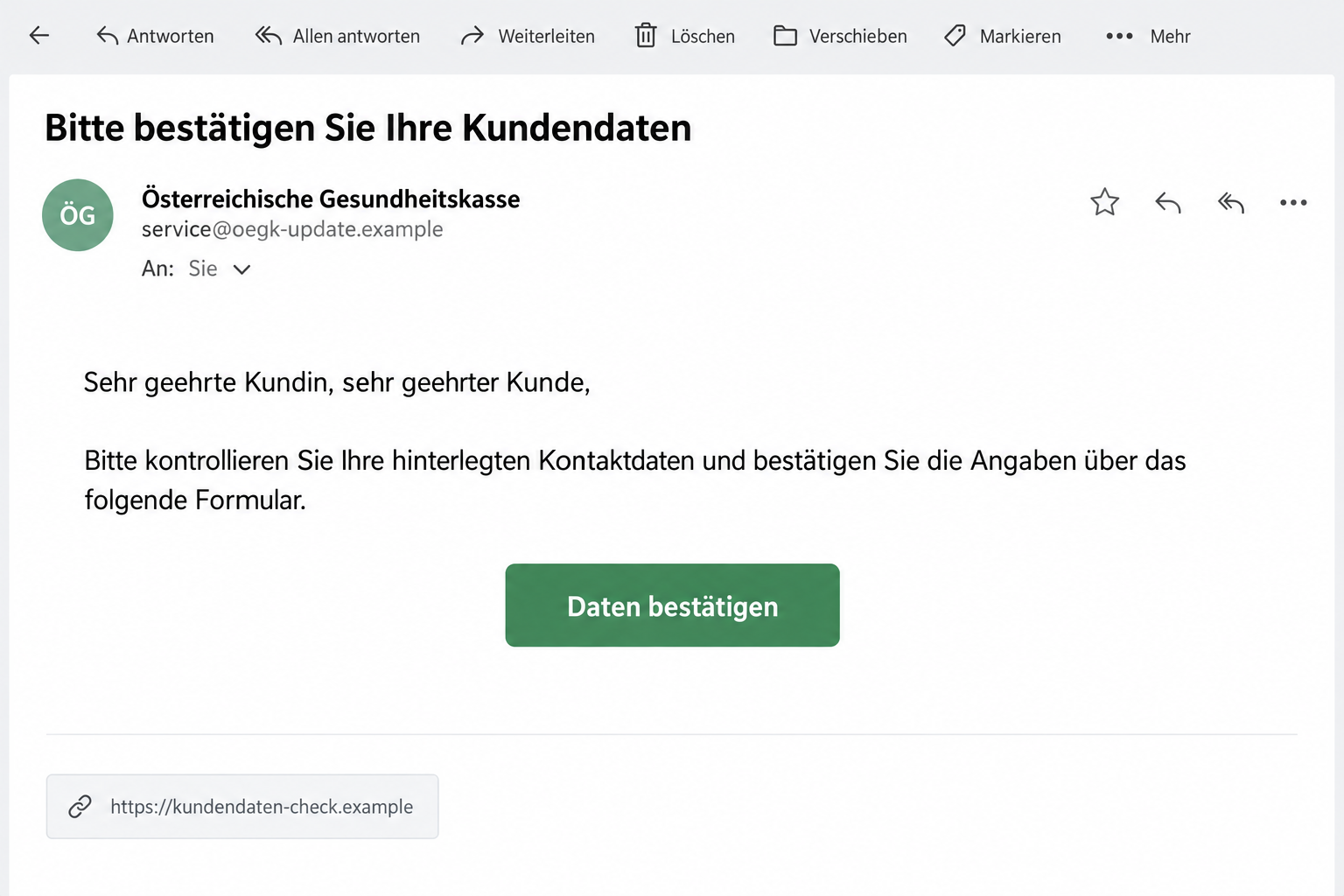1344x896 pixels.
Task: Click the green Daten bestätigen button
Action: point(672,605)
